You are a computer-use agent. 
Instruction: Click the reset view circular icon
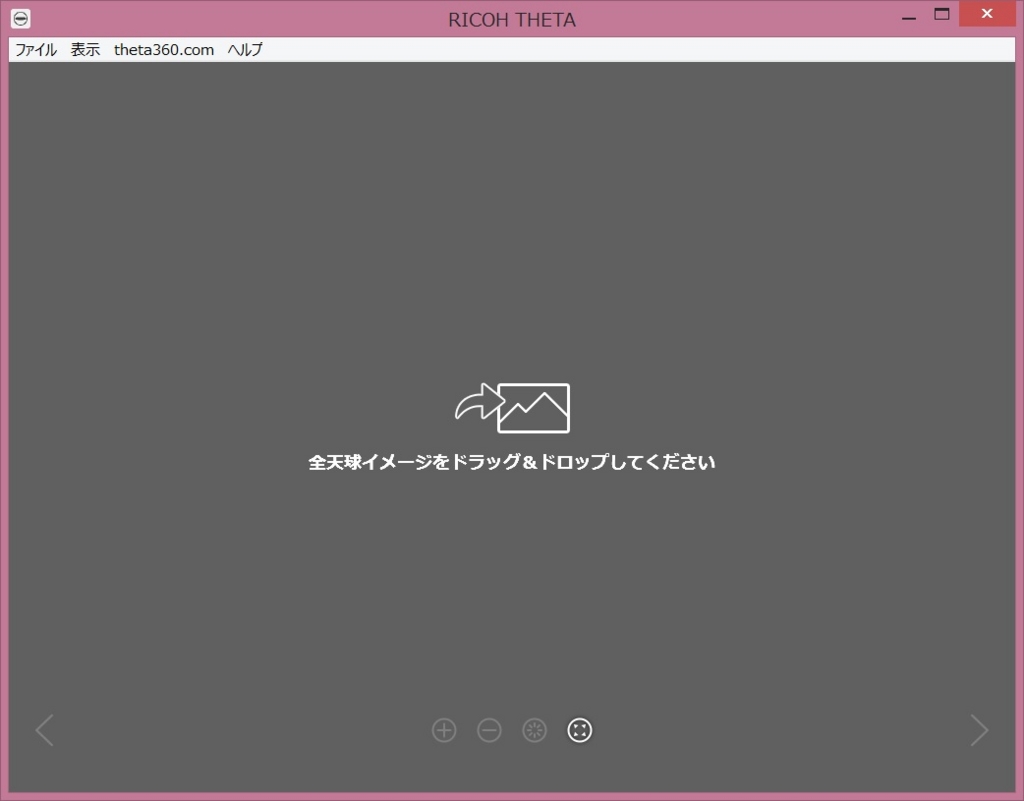(534, 730)
